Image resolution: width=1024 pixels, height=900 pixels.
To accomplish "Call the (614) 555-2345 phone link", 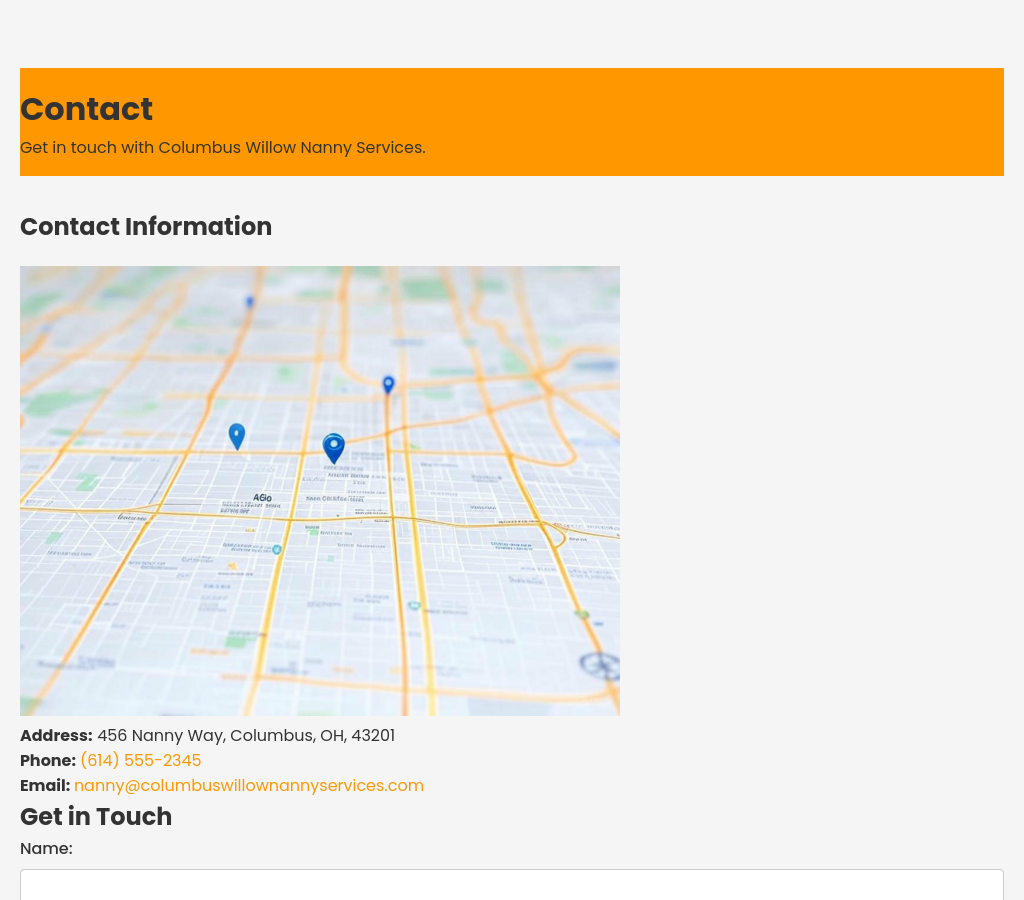I will coord(140,760).
